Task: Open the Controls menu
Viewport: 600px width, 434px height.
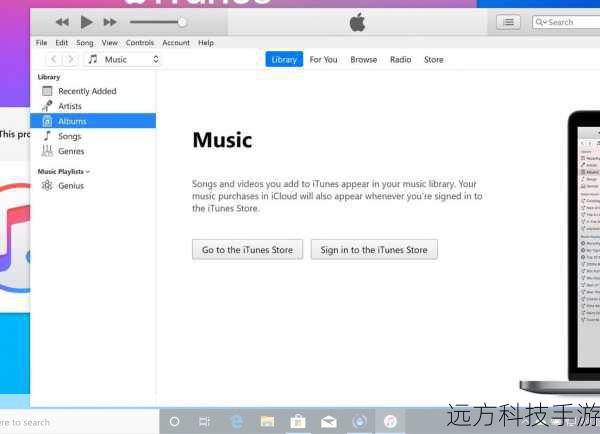Action: (x=140, y=43)
